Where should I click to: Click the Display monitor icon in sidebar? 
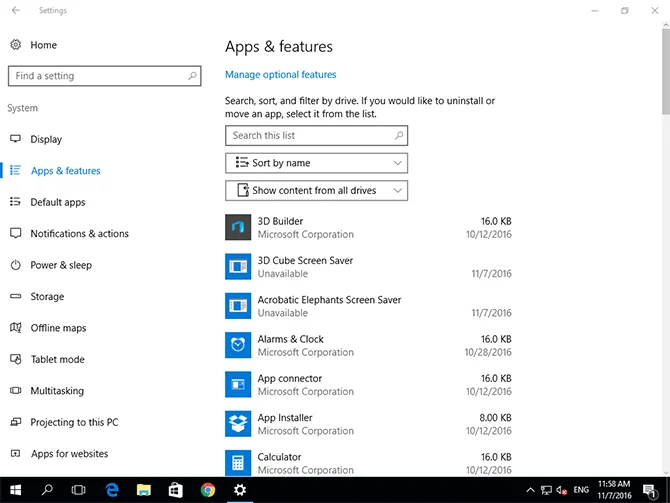[15, 139]
